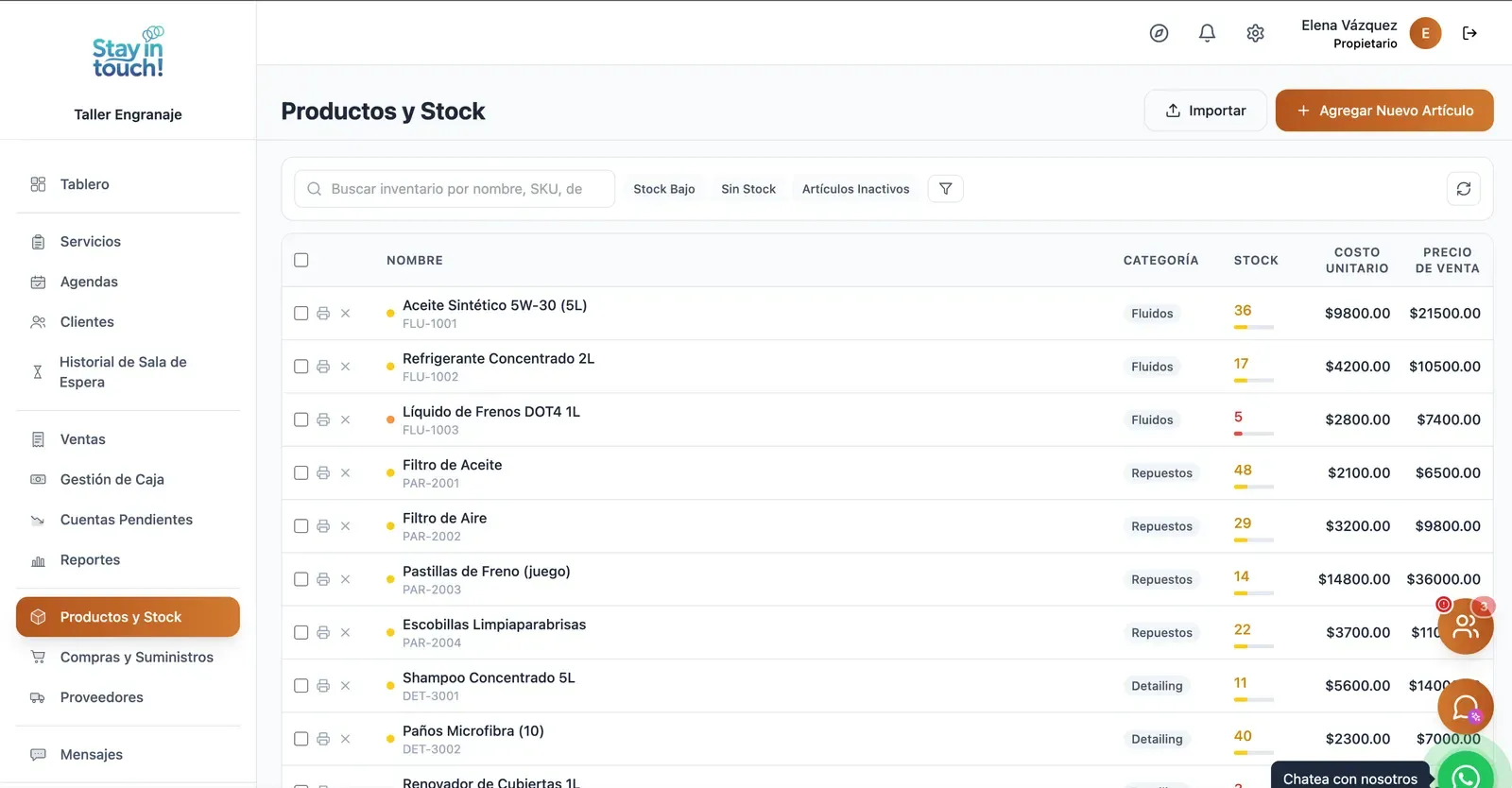
Task: Go to Cuentas Pendientes
Action: point(128,520)
